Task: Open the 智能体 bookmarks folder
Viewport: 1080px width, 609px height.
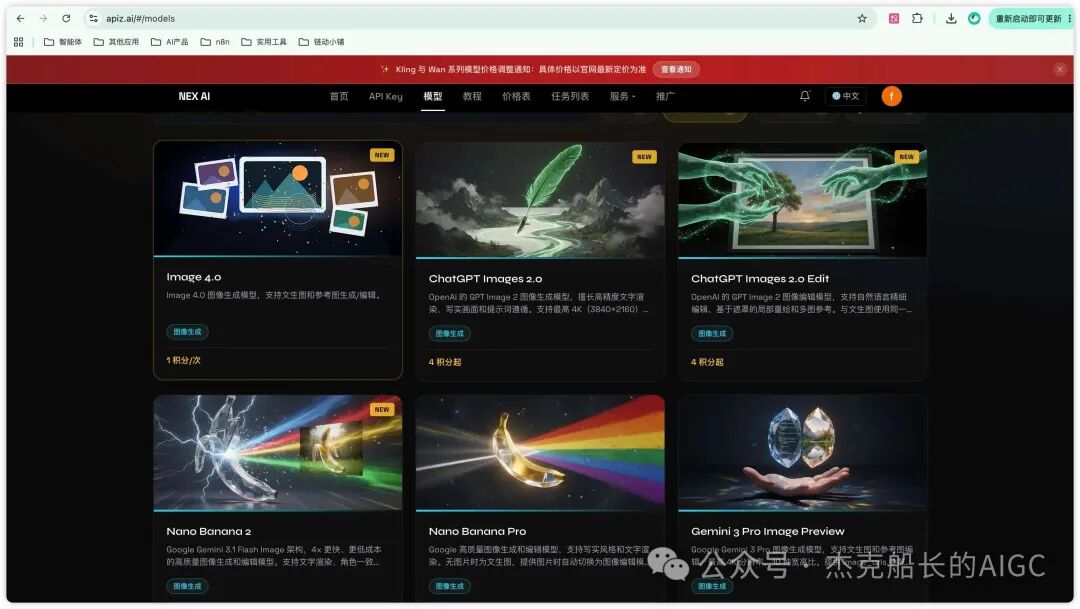Action: point(63,42)
